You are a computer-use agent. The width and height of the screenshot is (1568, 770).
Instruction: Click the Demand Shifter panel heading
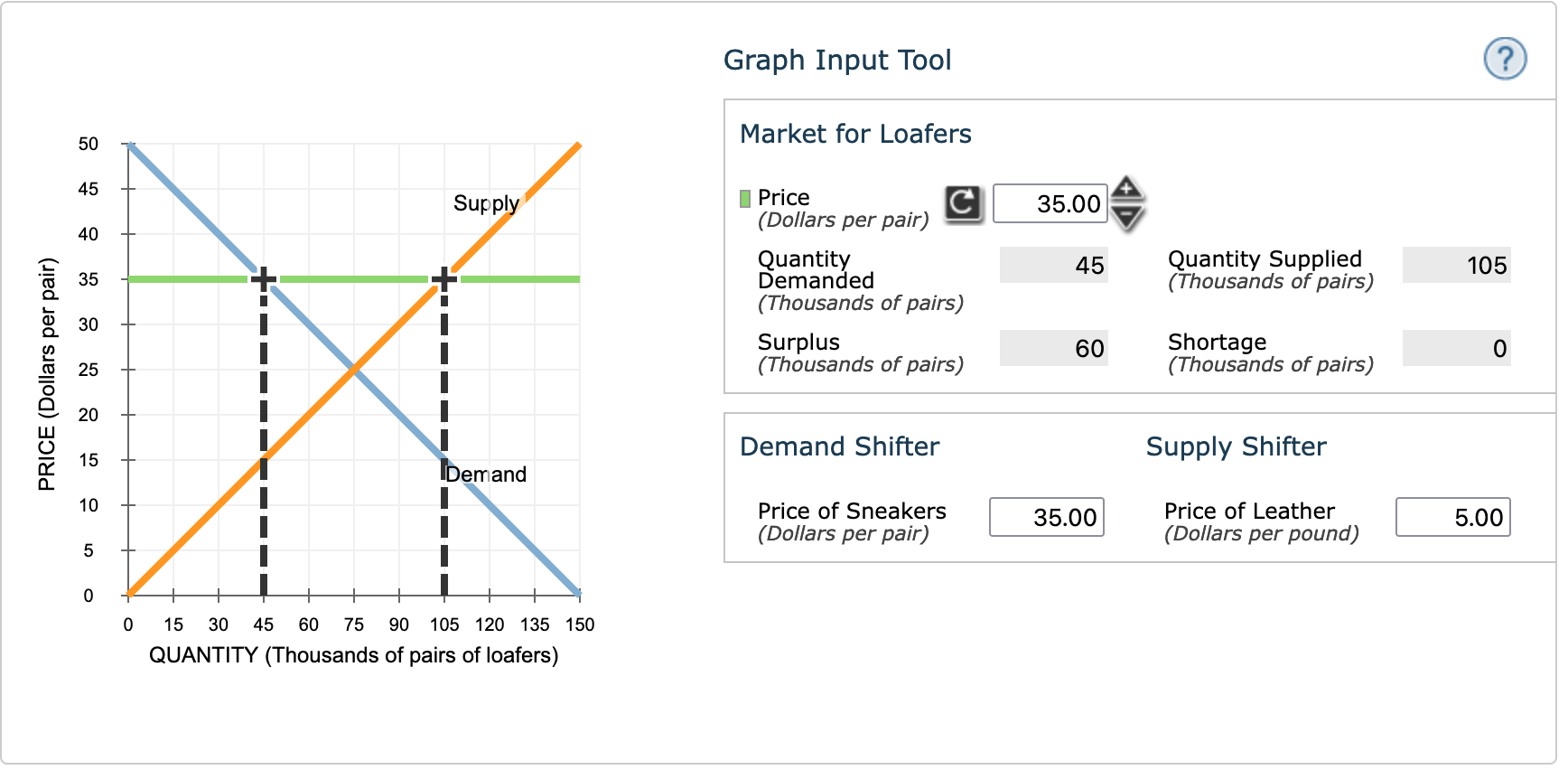tap(839, 446)
